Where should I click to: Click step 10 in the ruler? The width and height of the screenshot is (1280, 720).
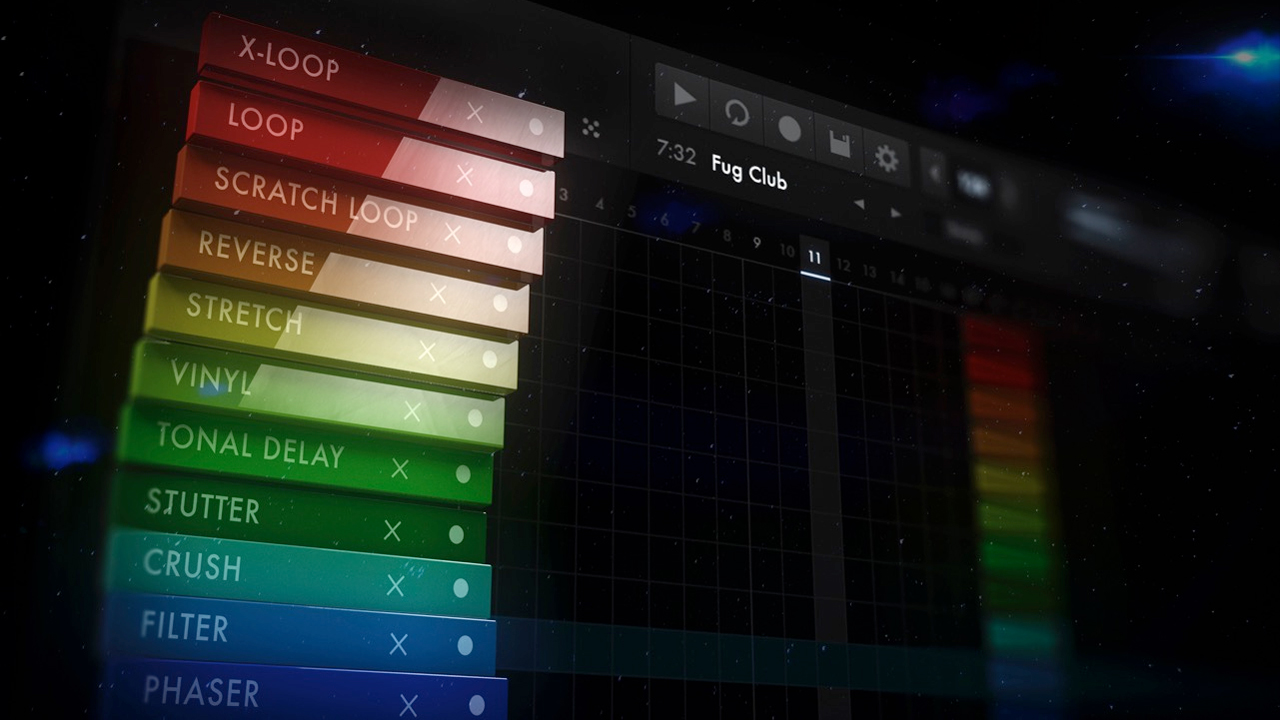(x=787, y=251)
